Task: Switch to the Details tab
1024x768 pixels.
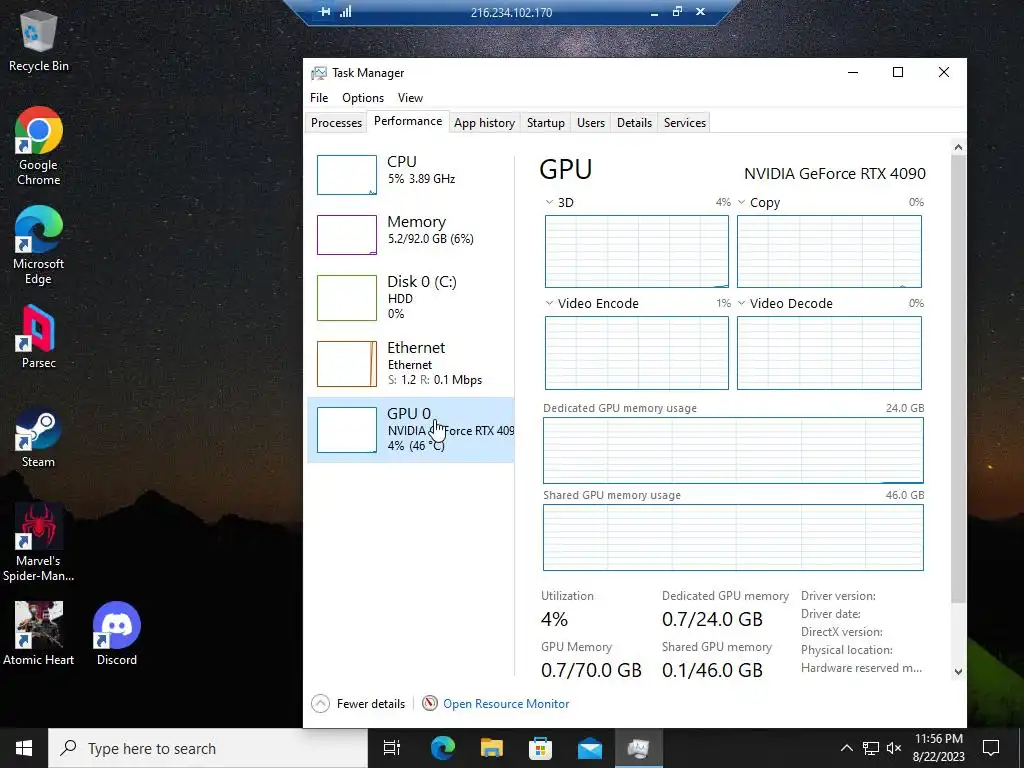Action: click(x=635, y=123)
